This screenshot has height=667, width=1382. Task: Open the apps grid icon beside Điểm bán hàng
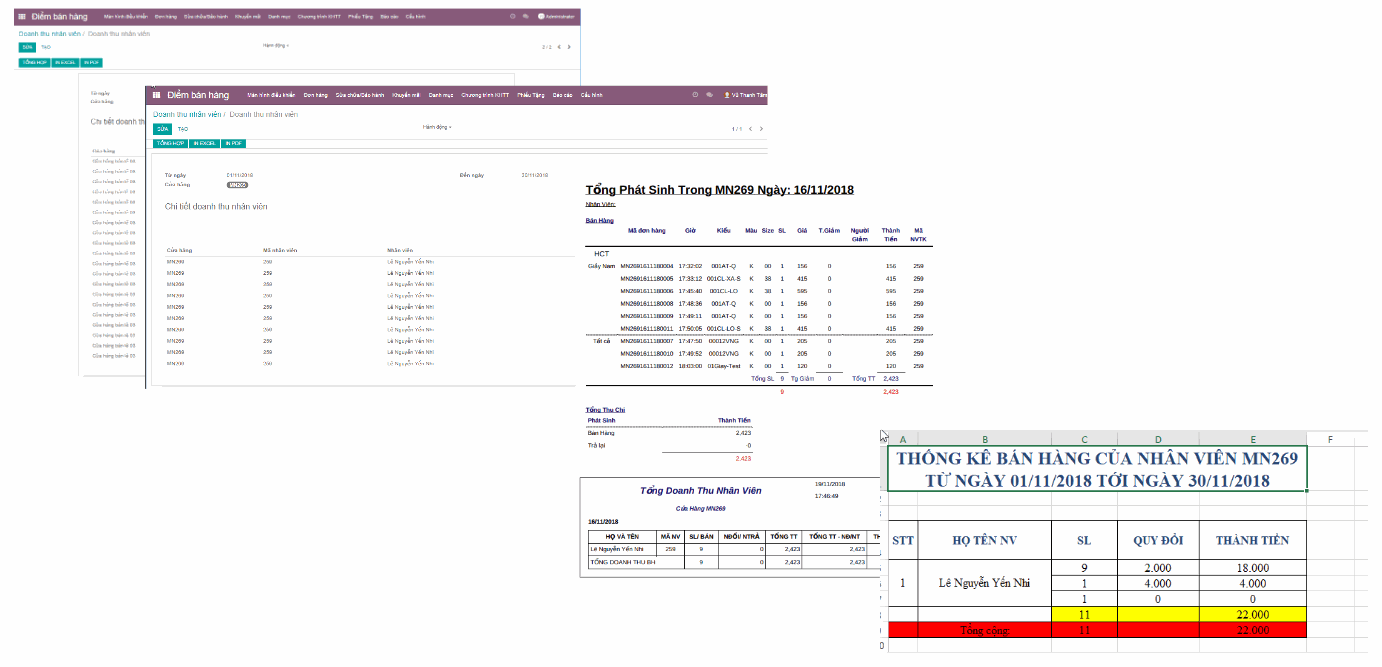coord(157,93)
